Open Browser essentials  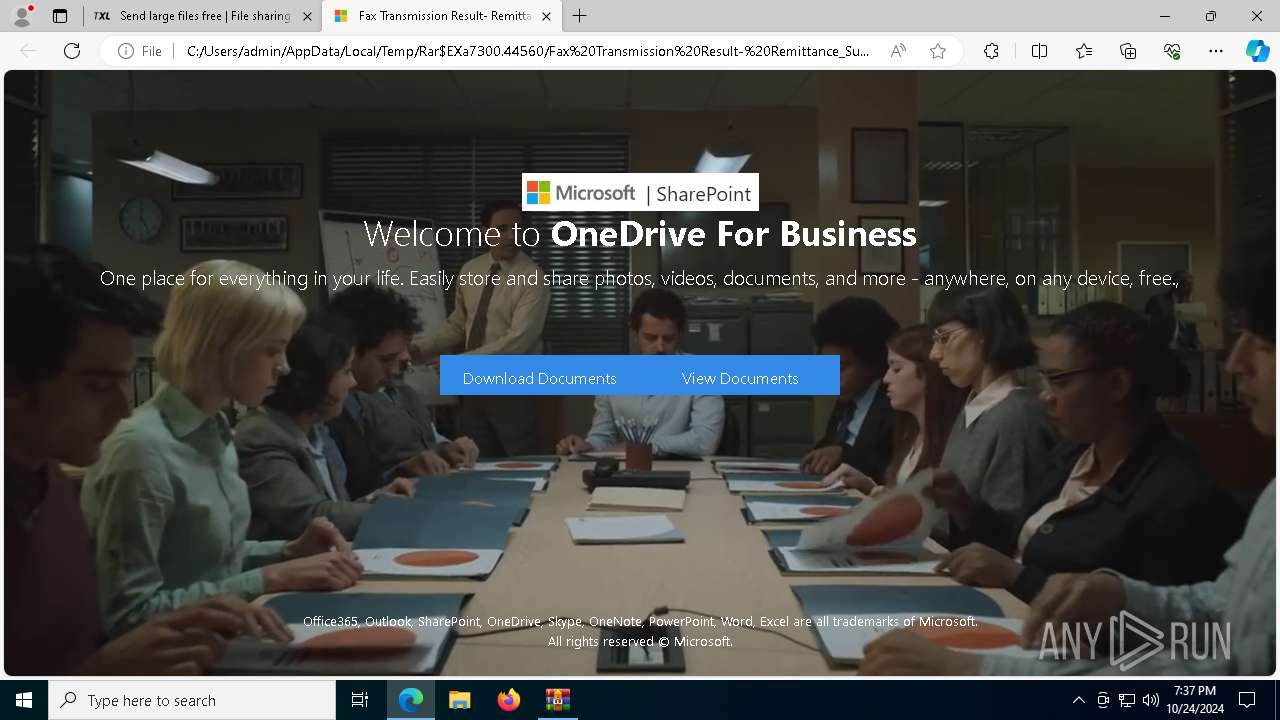coord(1172,51)
